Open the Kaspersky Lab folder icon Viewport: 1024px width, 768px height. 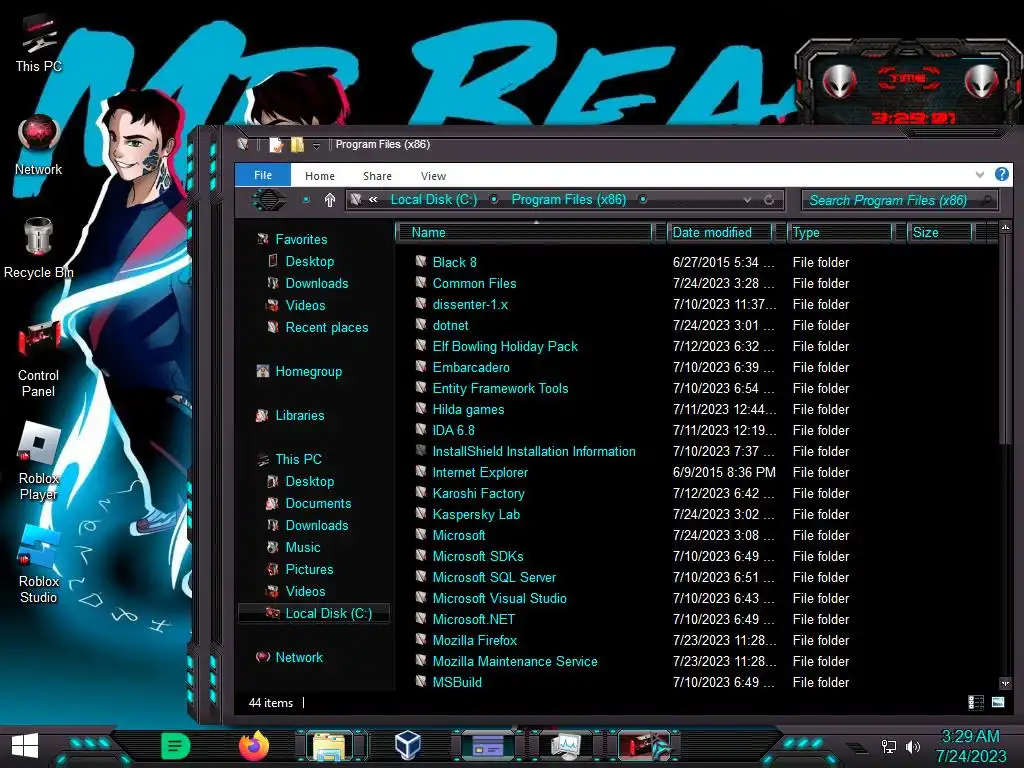tap(421, 514)
